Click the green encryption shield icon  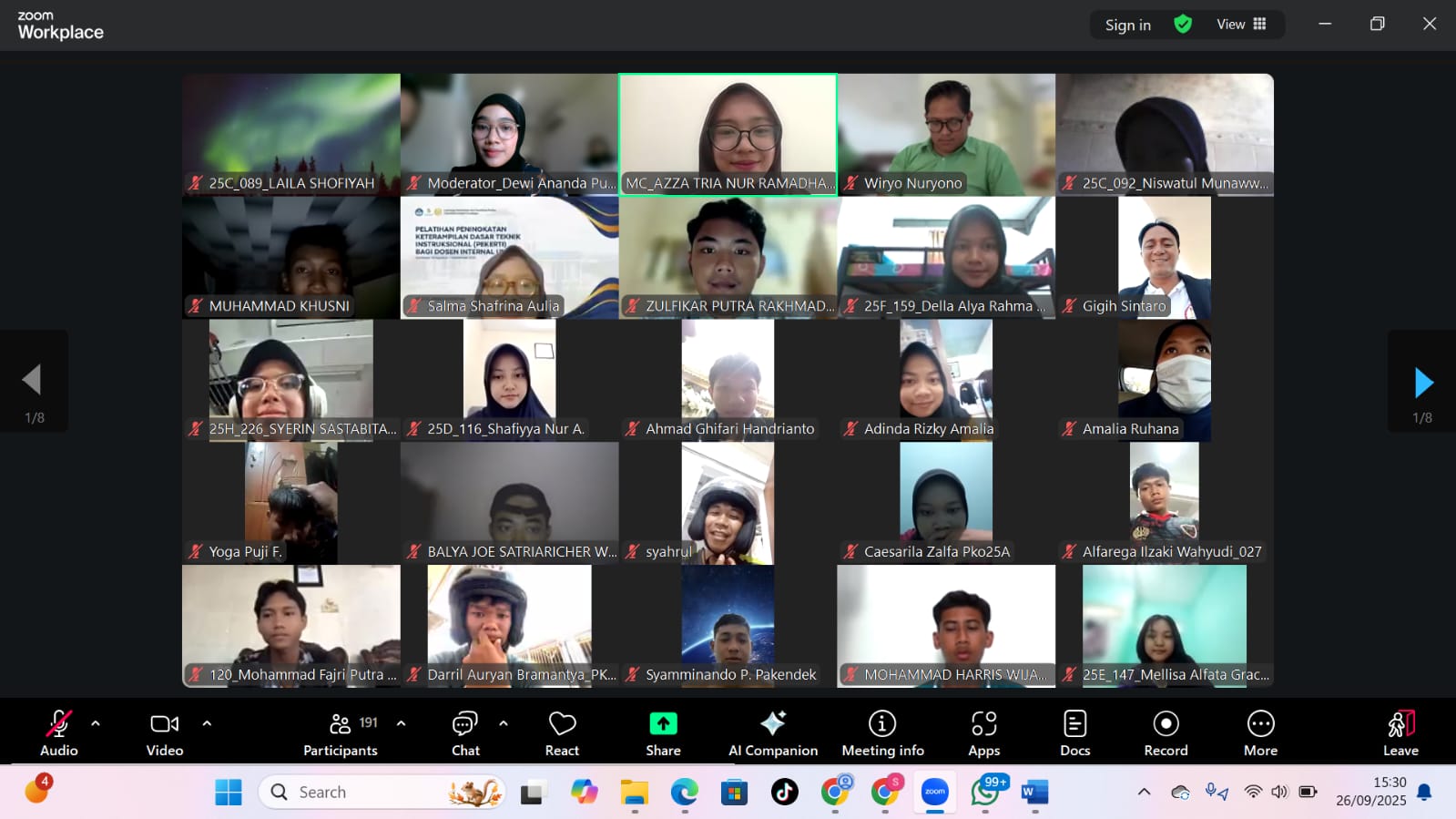(1183, 25)
